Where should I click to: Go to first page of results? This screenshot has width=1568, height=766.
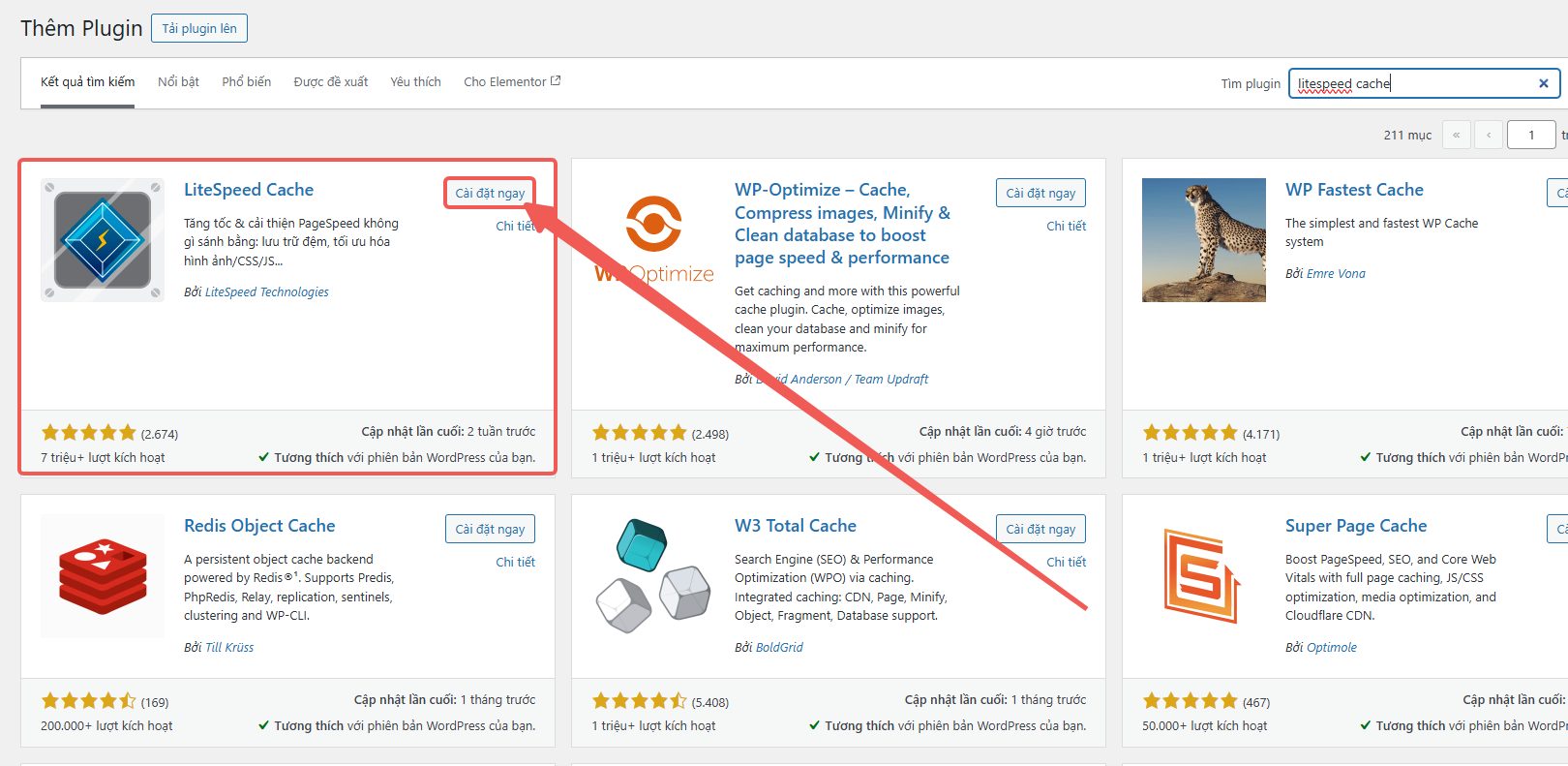coord(1456,135)
